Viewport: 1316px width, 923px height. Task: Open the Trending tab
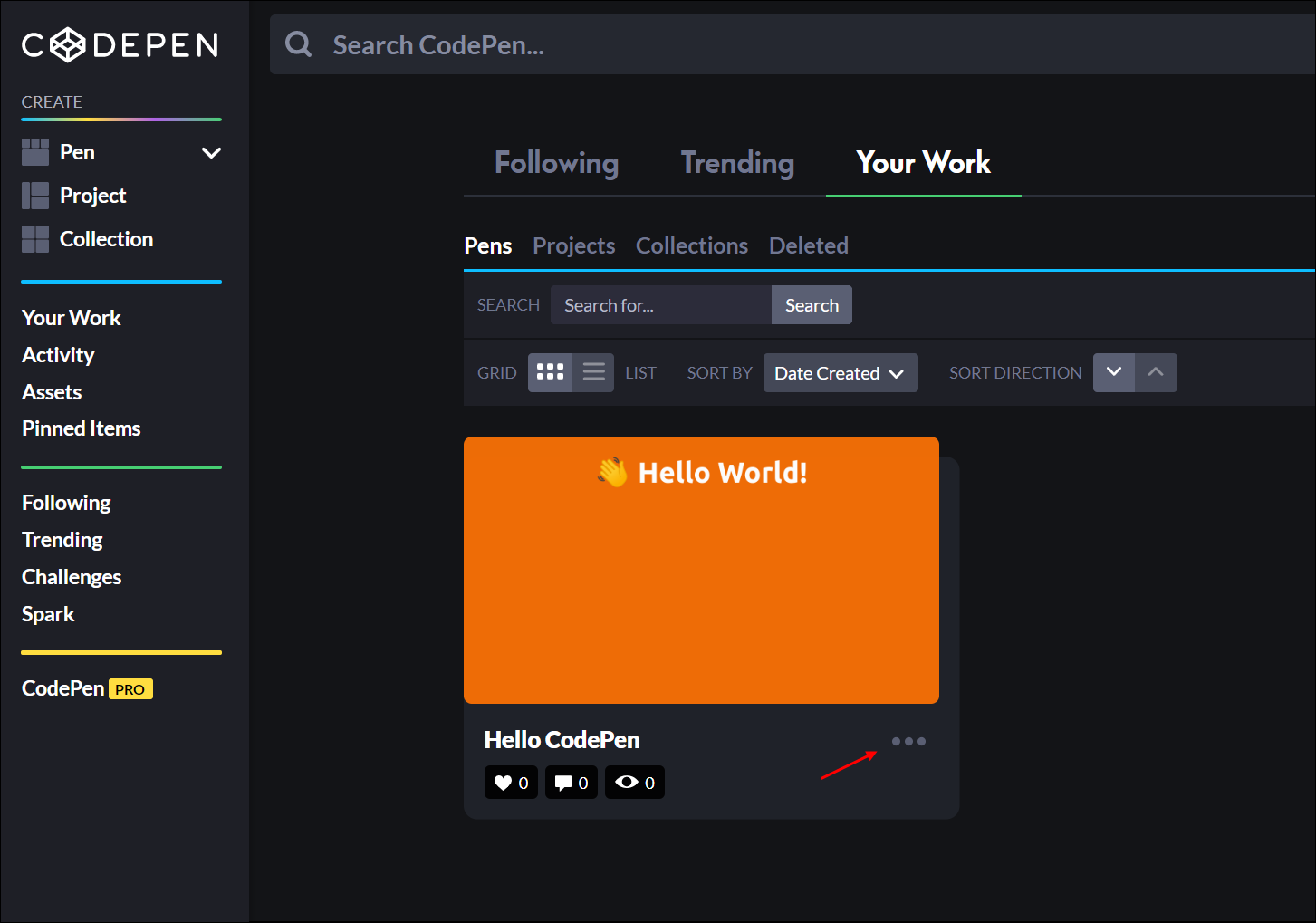click(x=737, y=163)
